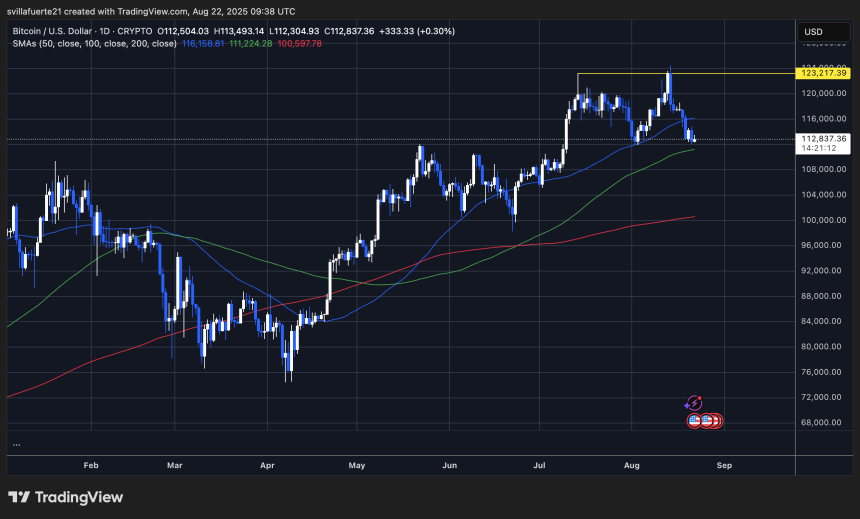Screen dimensions: 860x519
Task: Click the purple lightning bolt event icon
Action: [695, 403]
